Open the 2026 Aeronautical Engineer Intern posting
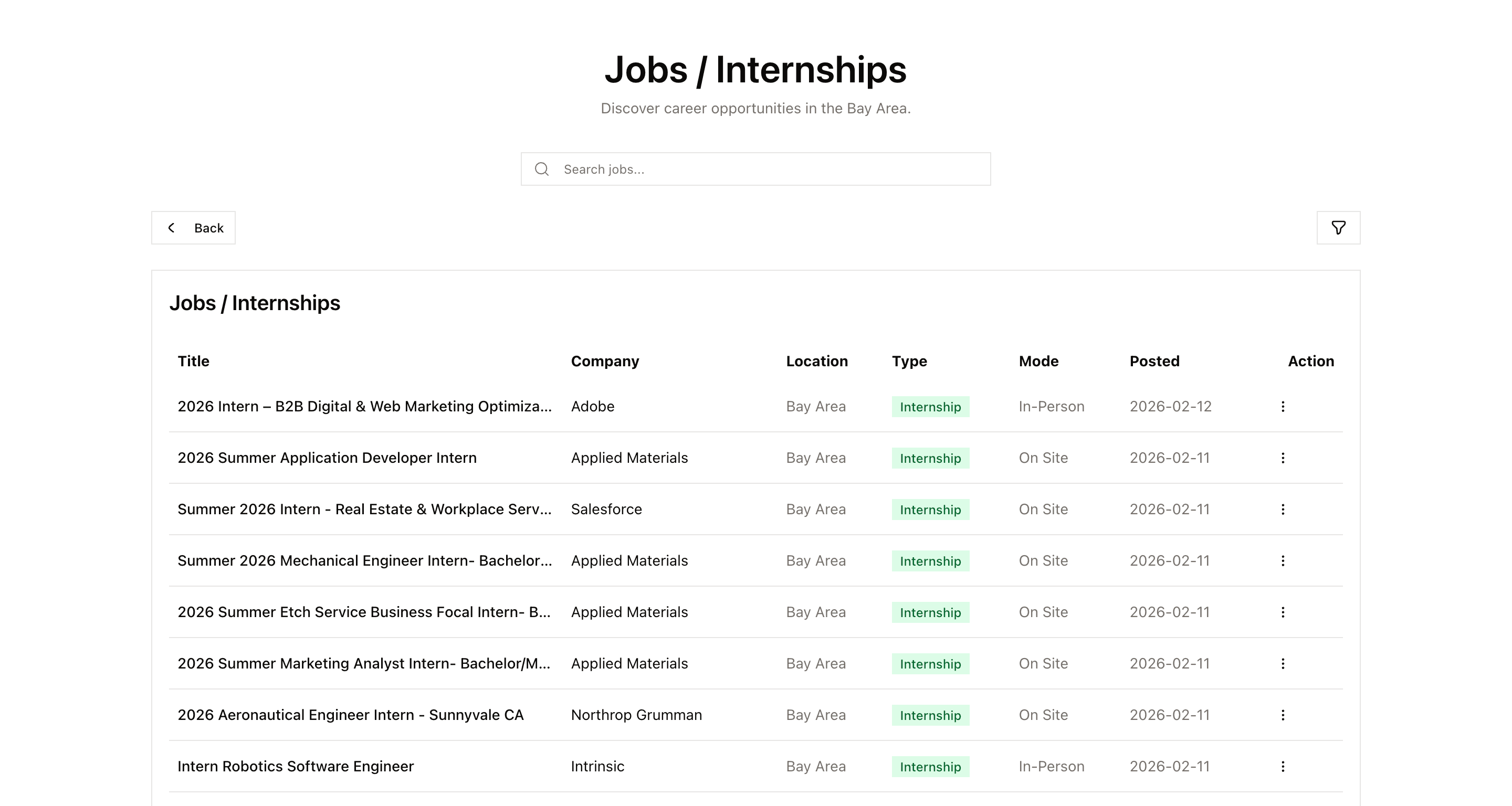The height and width of the screenshot is (806, 1512). [351, 715]
